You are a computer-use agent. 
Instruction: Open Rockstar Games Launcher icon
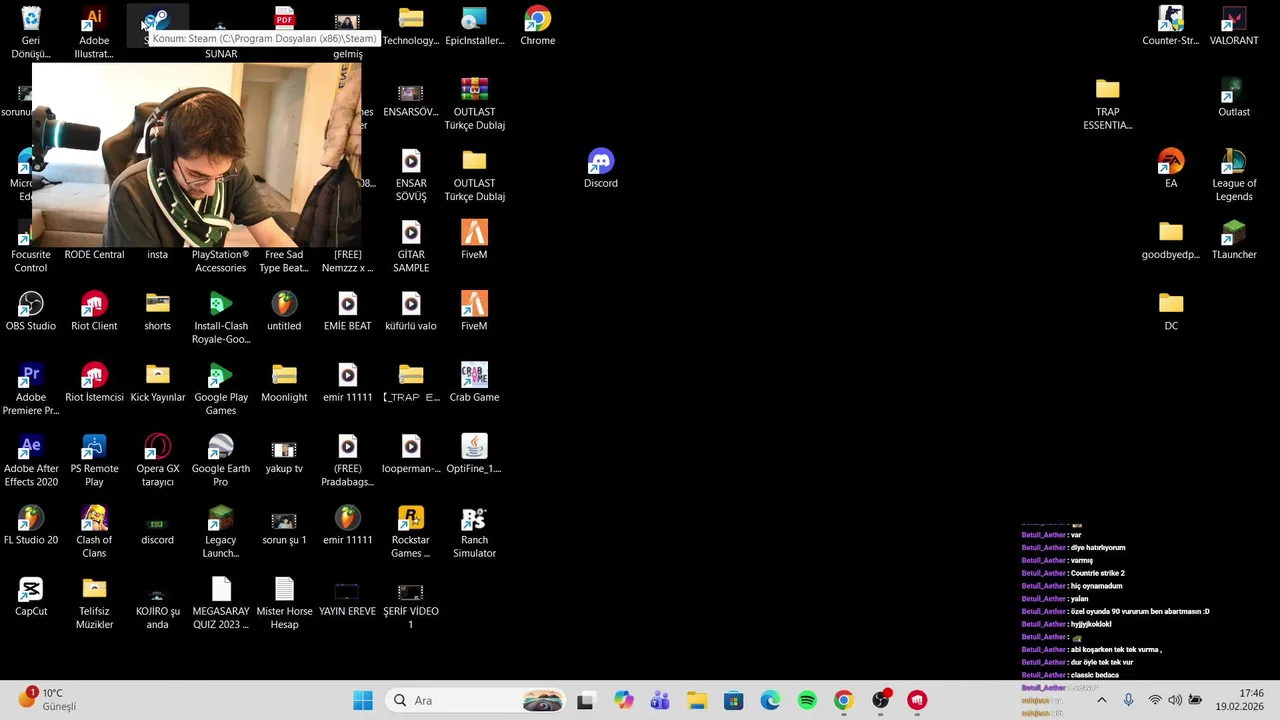[x=411, y=532]
